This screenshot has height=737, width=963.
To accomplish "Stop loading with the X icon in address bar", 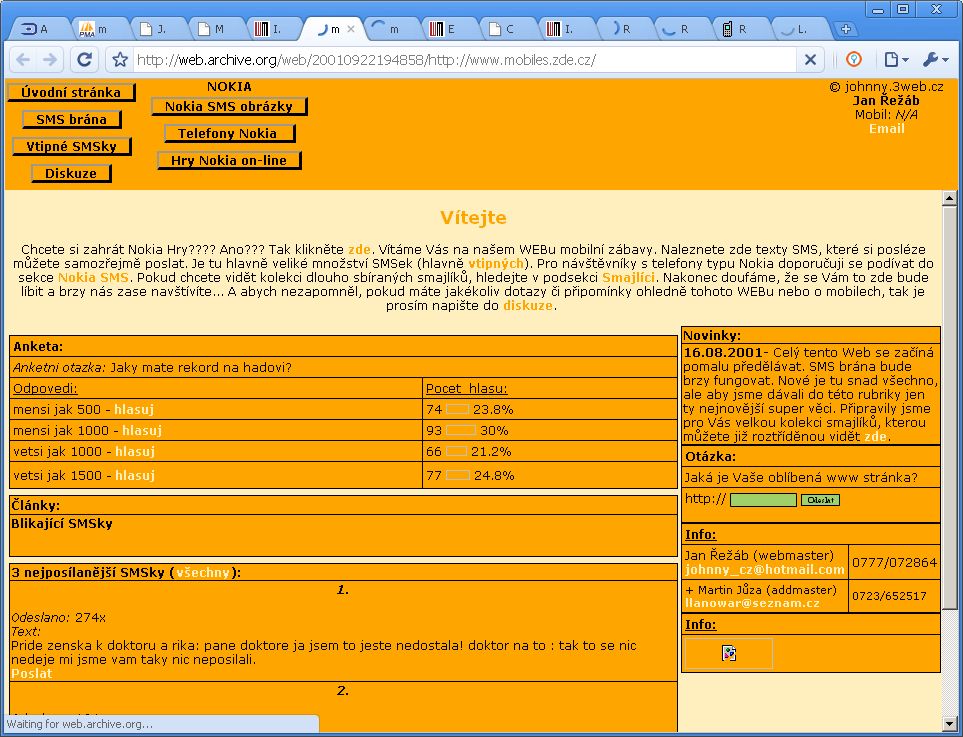I will click(810, 60).
